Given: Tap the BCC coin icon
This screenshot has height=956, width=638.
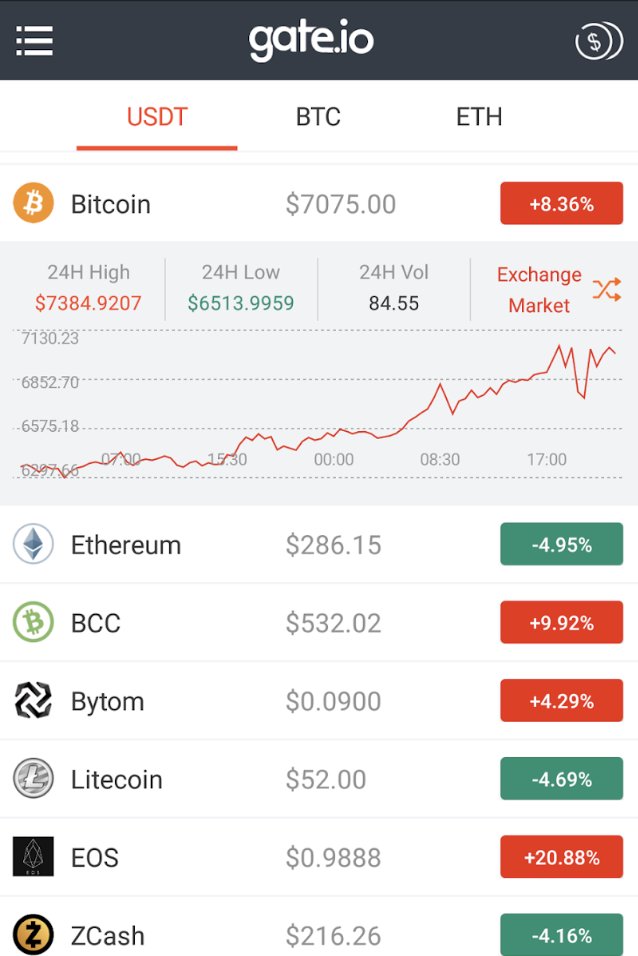Looking at the screenshot, I should 33,623.
